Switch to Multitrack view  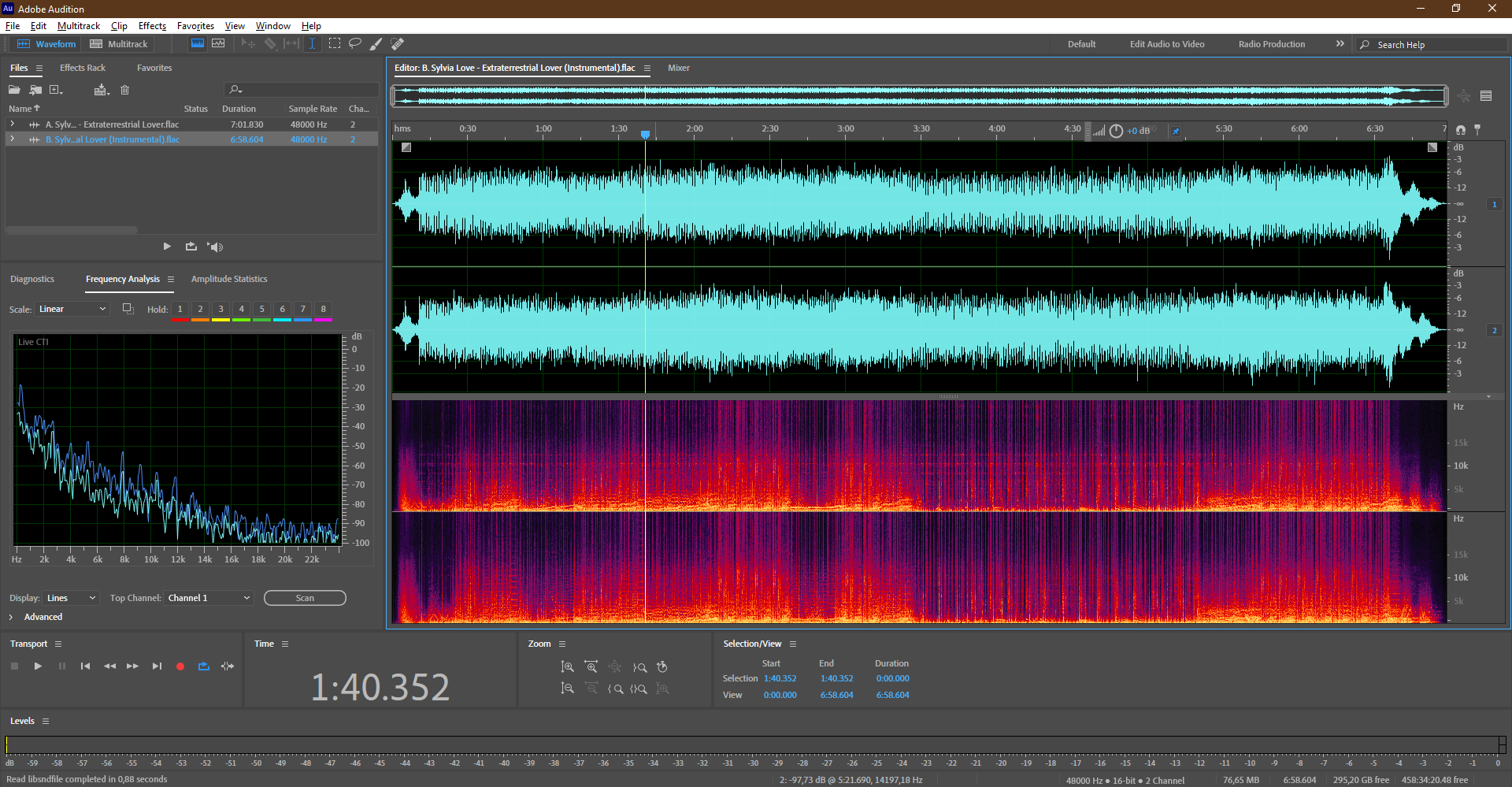point(119,44)
